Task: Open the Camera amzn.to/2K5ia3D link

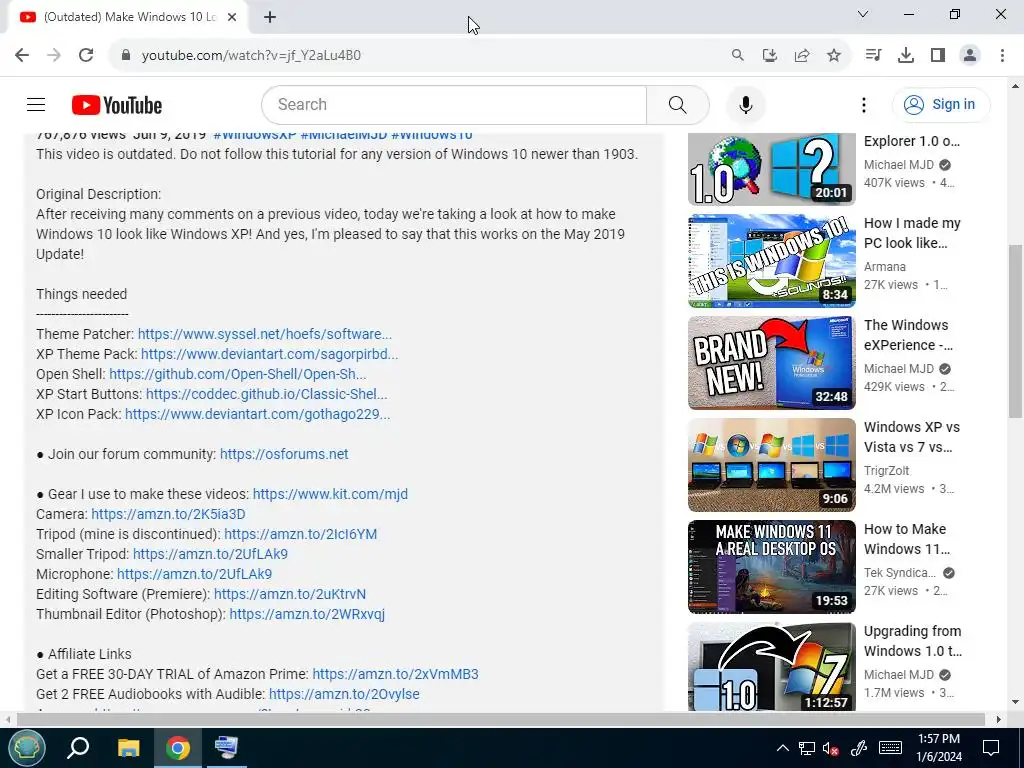Action: pyautogui.click(x=168, y=514)
